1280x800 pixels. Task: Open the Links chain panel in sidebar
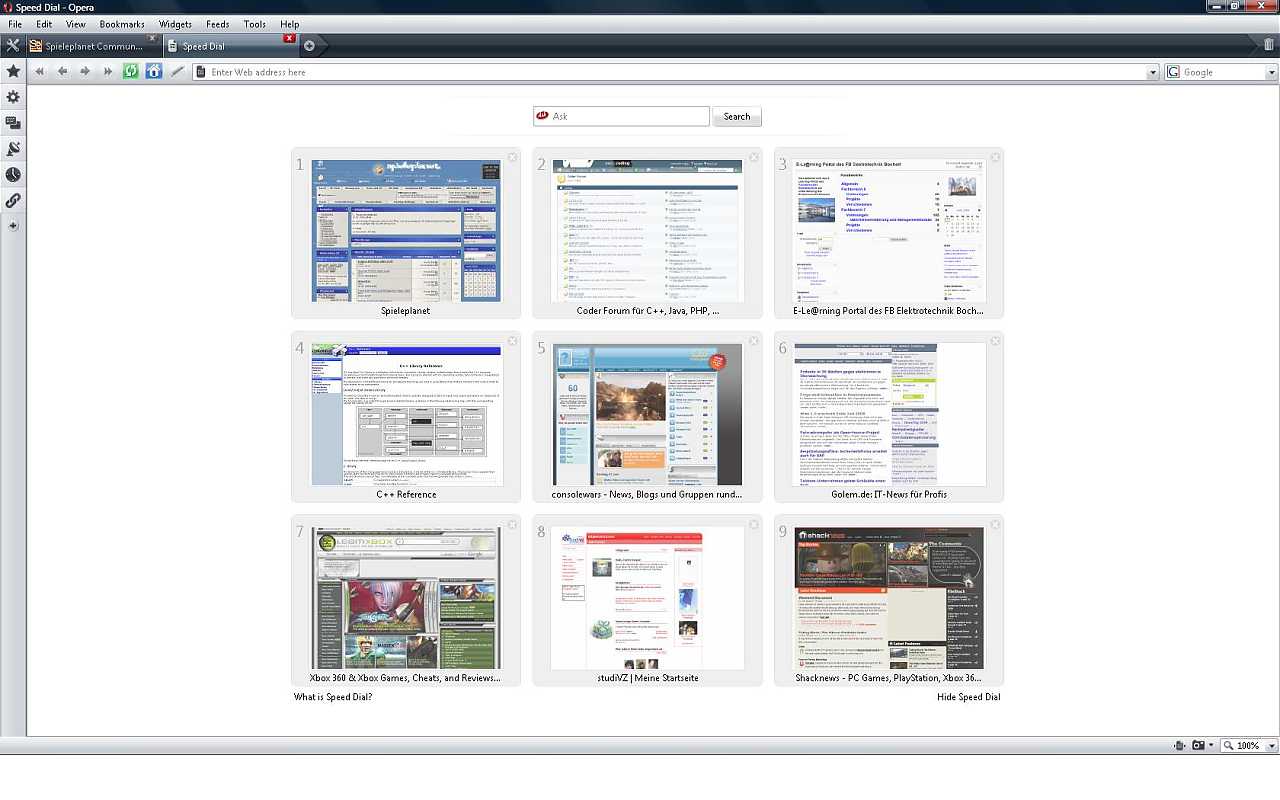tap(13, 201)
